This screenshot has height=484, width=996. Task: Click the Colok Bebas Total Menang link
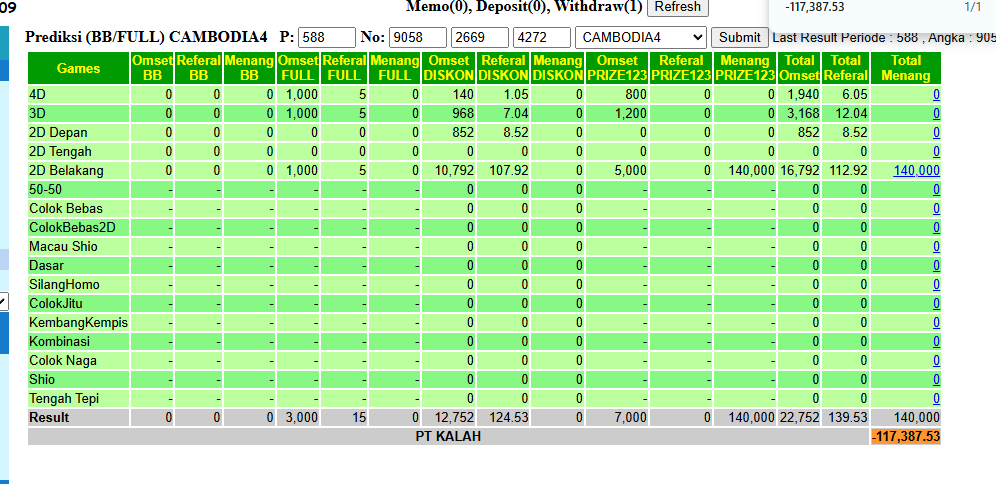click(936, 209)
